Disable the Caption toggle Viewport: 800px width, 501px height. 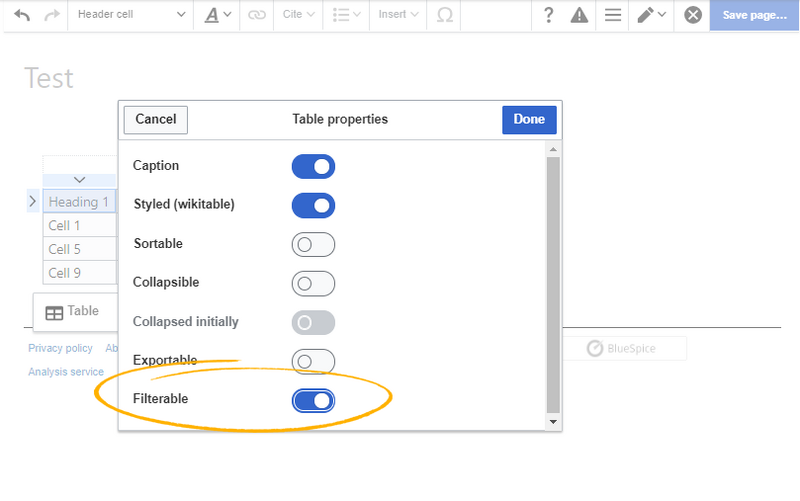[x=313, y=166]
